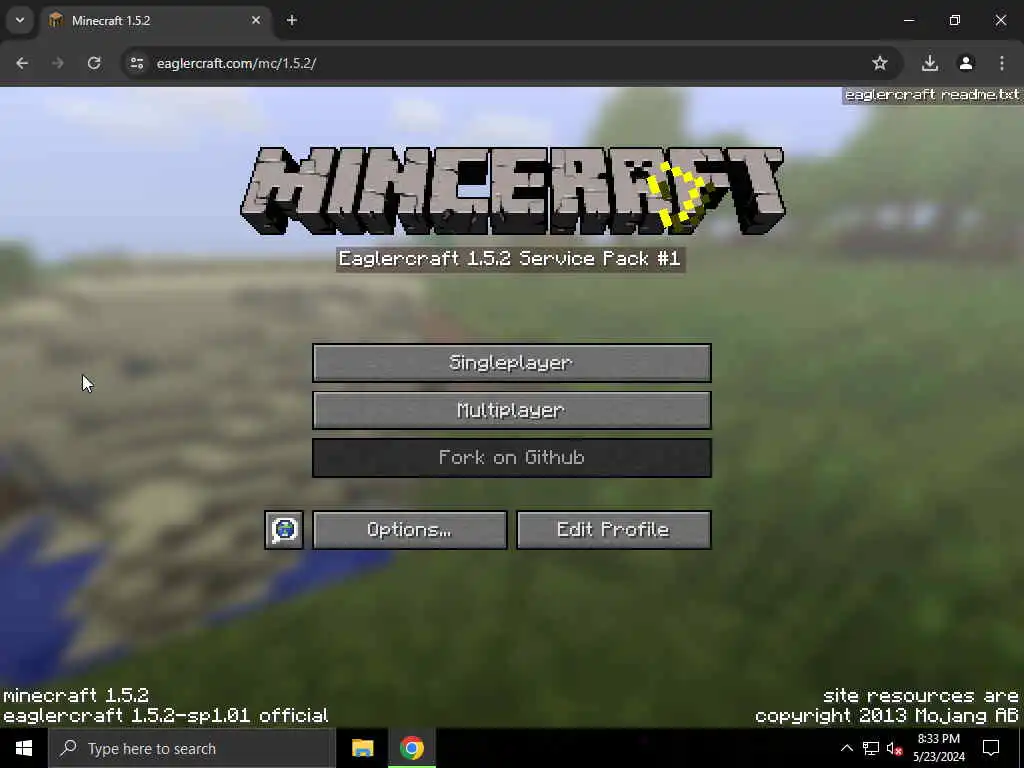
Task: Open File Explorer from the taskbar
Action: pyautogui.click(x=362, y=748)
